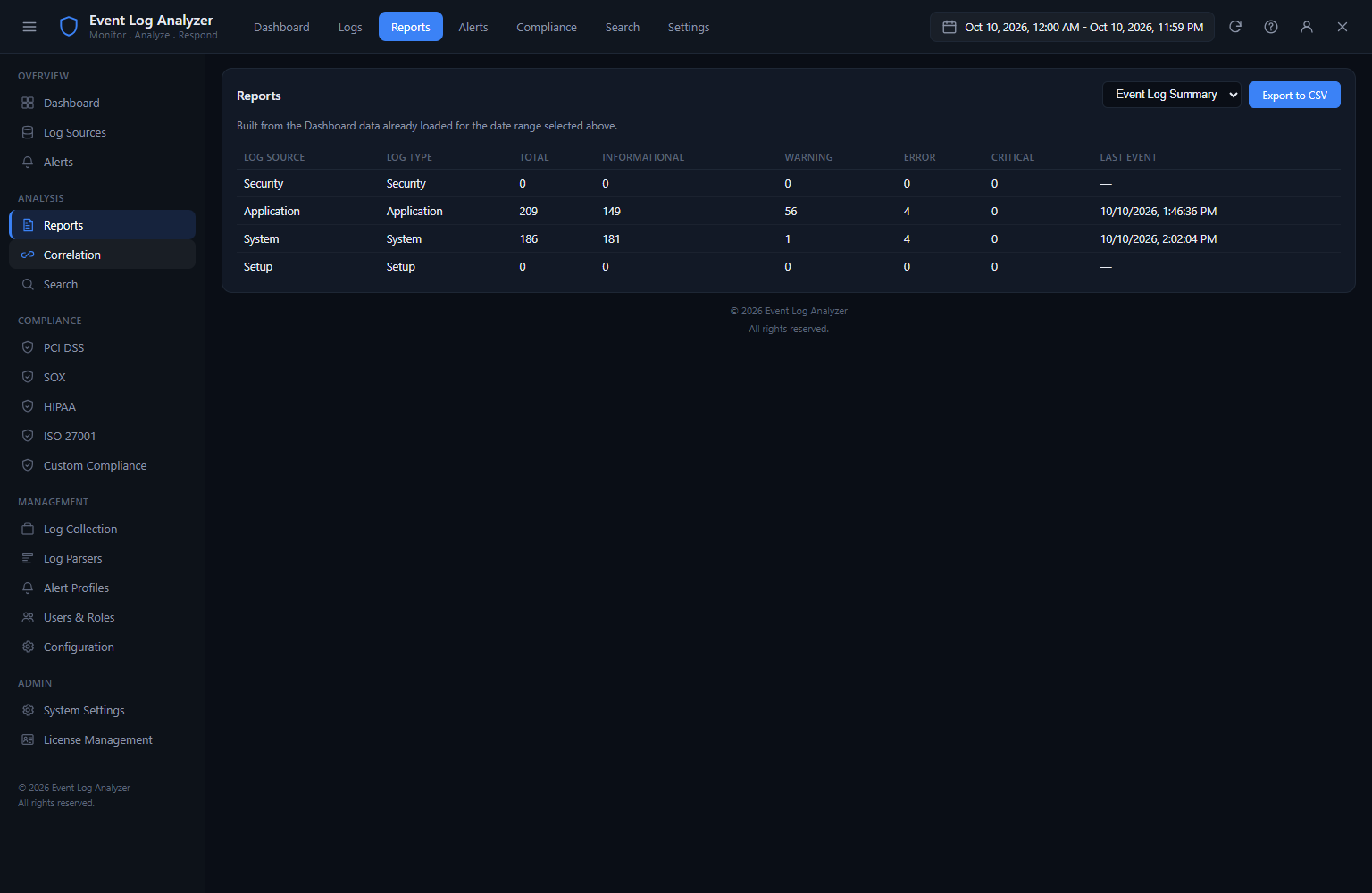Click the System Settings gear icon
1372x893 pixels.
[x=28, y=710]
